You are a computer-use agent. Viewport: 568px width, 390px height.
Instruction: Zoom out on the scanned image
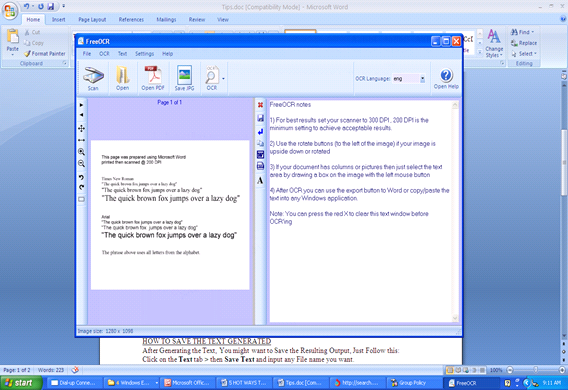coord(82,164)
